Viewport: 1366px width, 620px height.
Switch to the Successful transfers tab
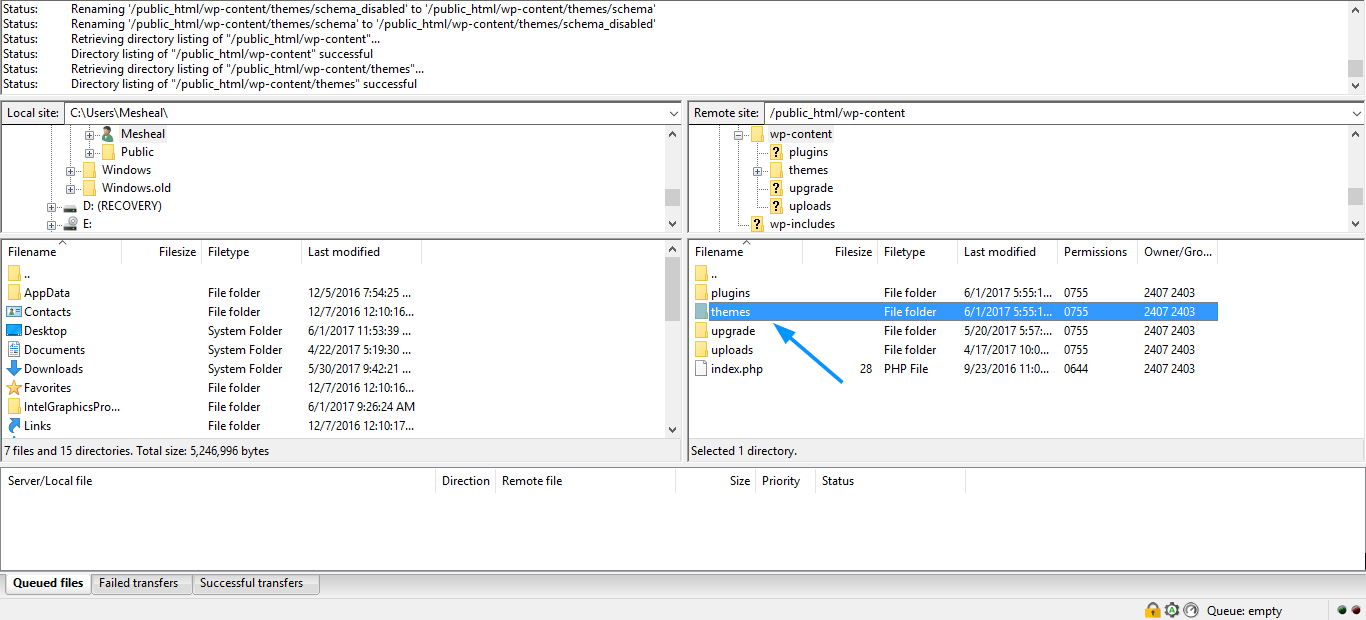pyautogui.click(x=251, y=583)
